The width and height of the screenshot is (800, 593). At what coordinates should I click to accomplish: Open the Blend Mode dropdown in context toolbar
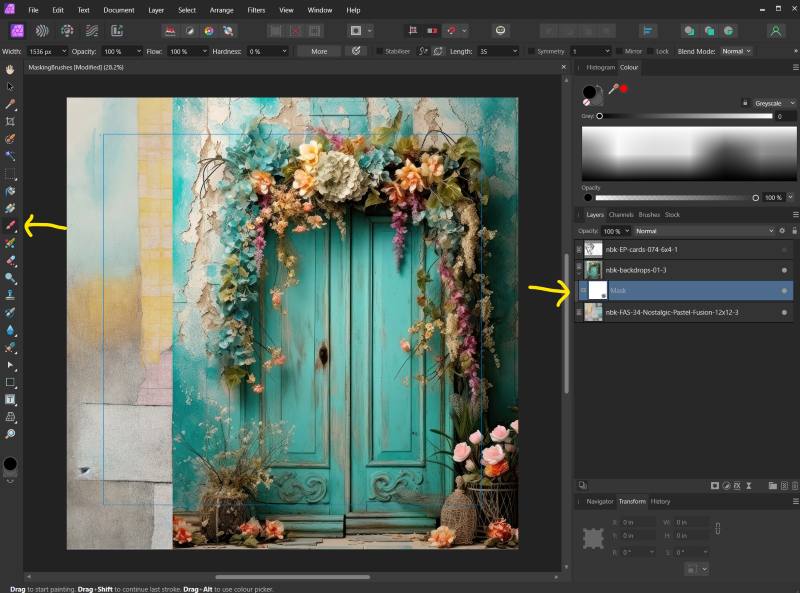point(736,51)
